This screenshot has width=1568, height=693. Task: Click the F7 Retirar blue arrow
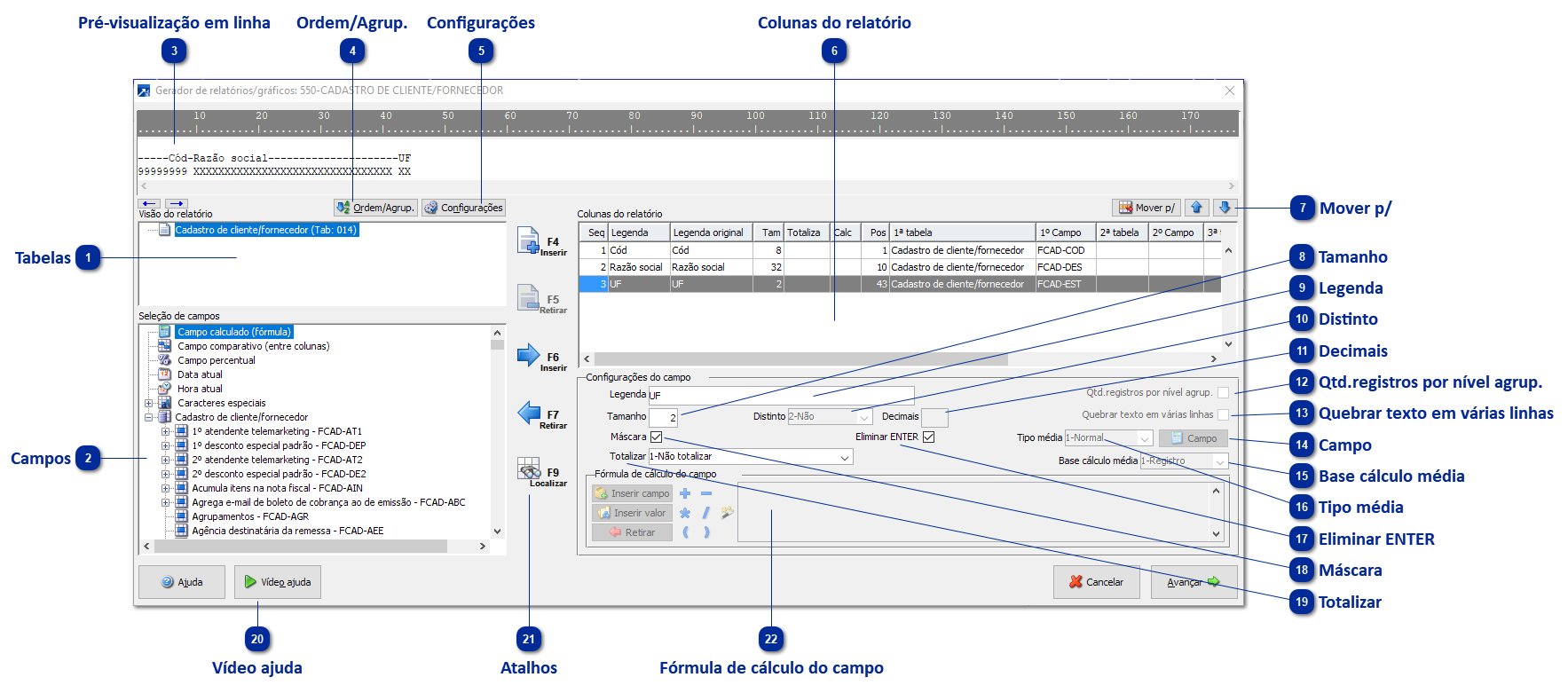pos(529,413)
